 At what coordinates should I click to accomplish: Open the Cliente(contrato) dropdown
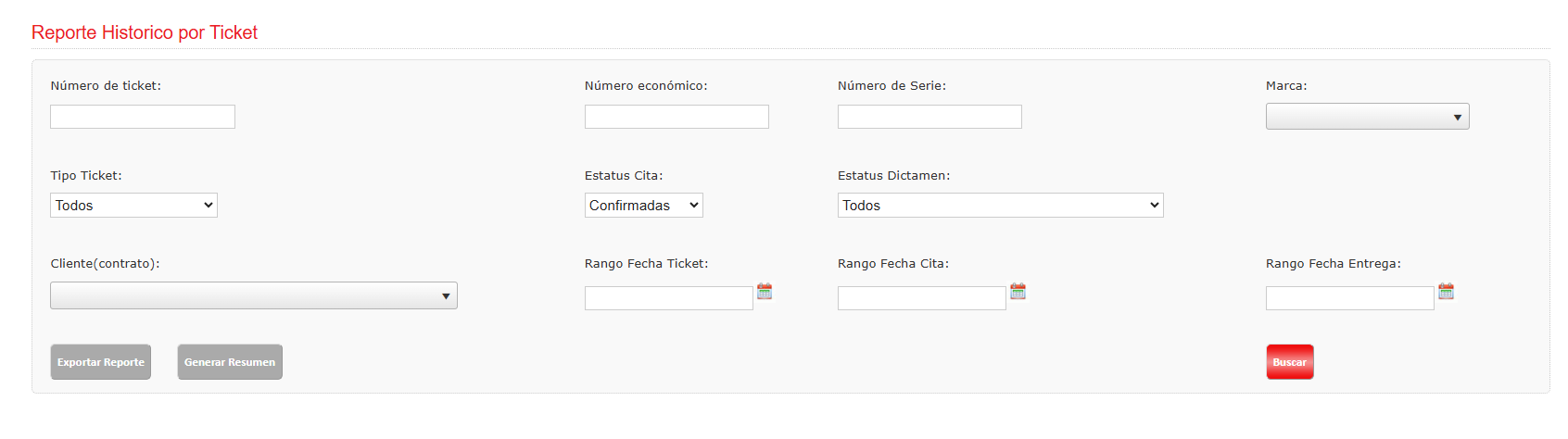tap(254, 295)
